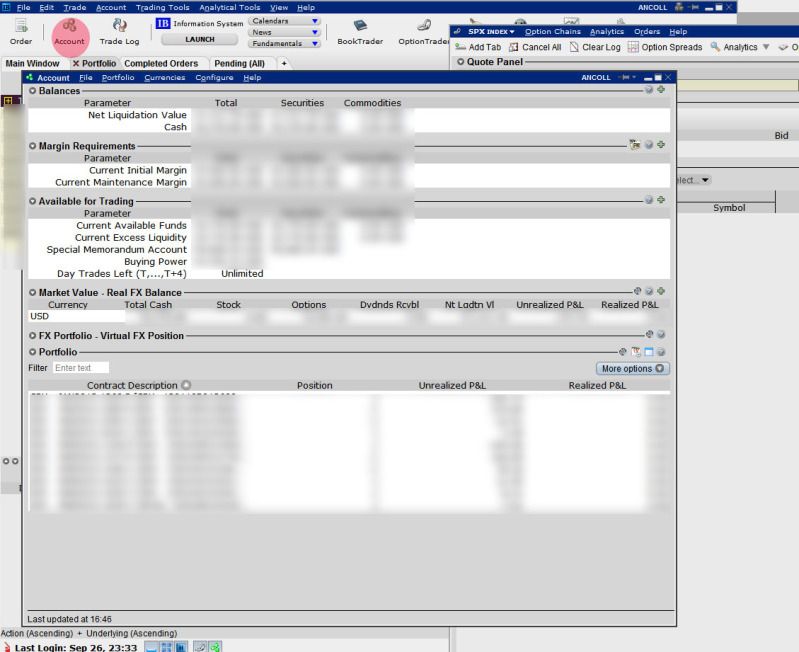Open the Analytical Tools menu

(229, 8)
